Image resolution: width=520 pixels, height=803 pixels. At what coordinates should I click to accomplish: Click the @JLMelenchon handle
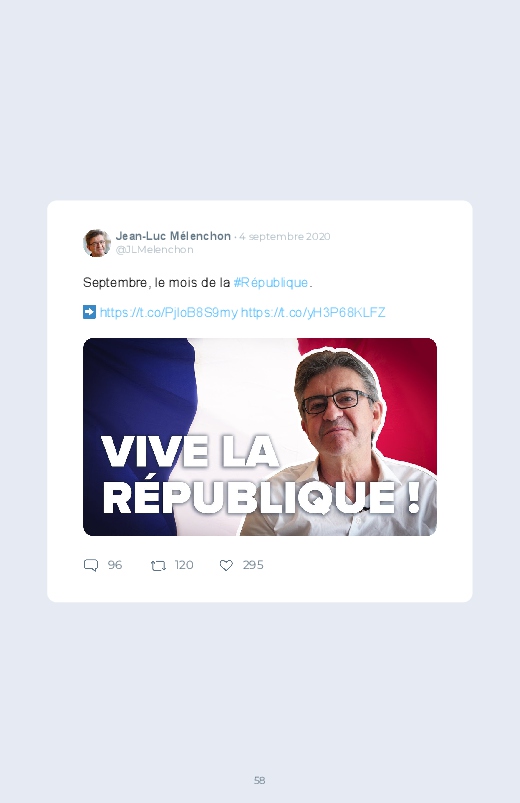click(154, 249)
